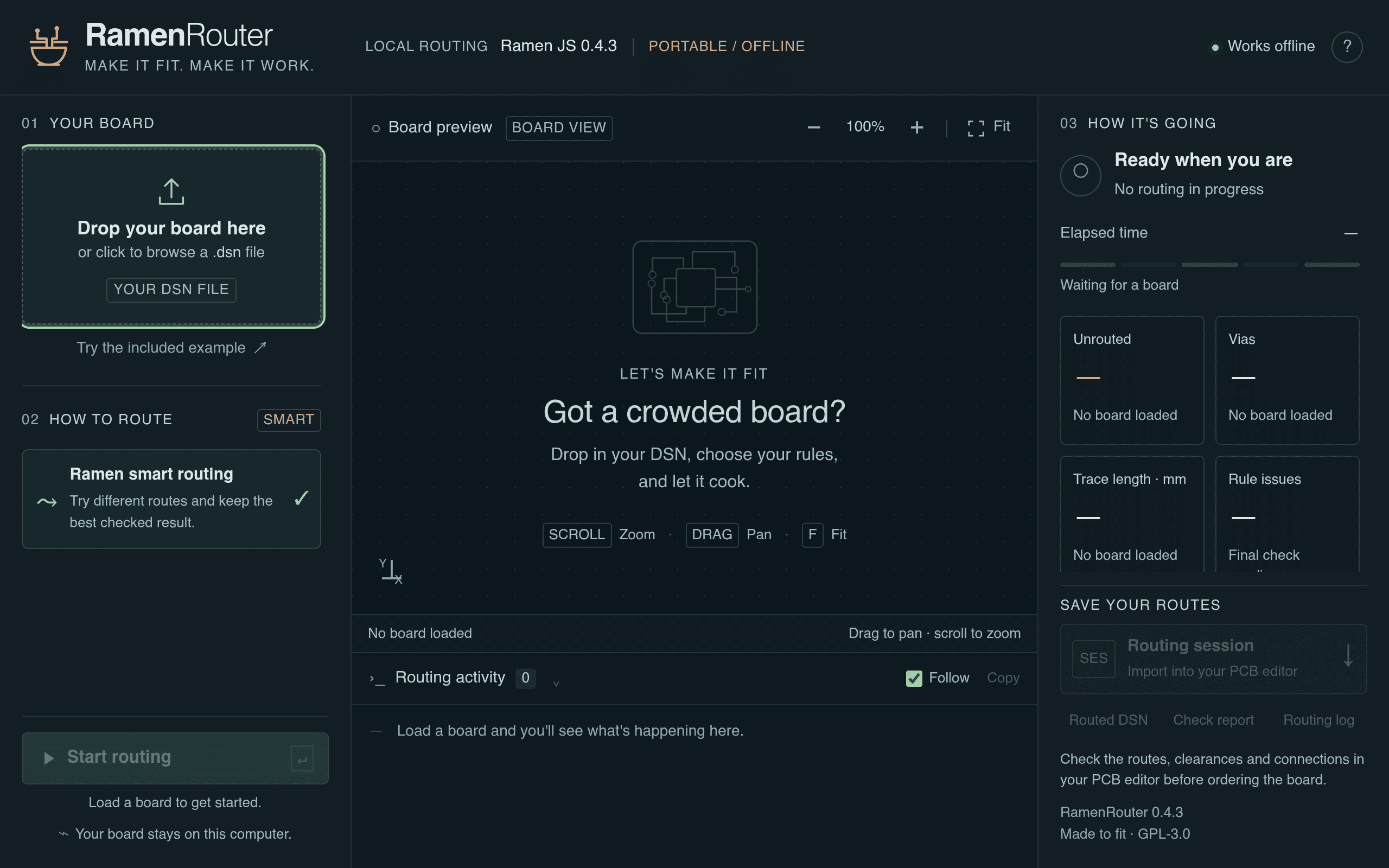Click the SES file badge icon

(x=1093, y=659)
